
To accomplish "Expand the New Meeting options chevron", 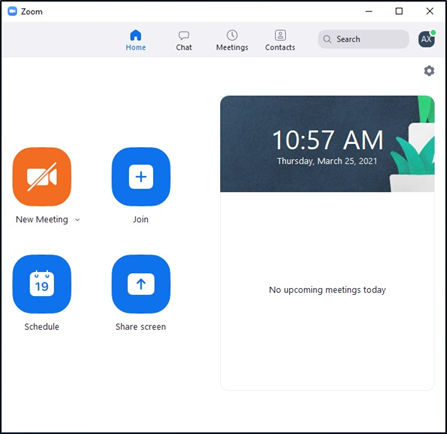I will click(77, 220).
